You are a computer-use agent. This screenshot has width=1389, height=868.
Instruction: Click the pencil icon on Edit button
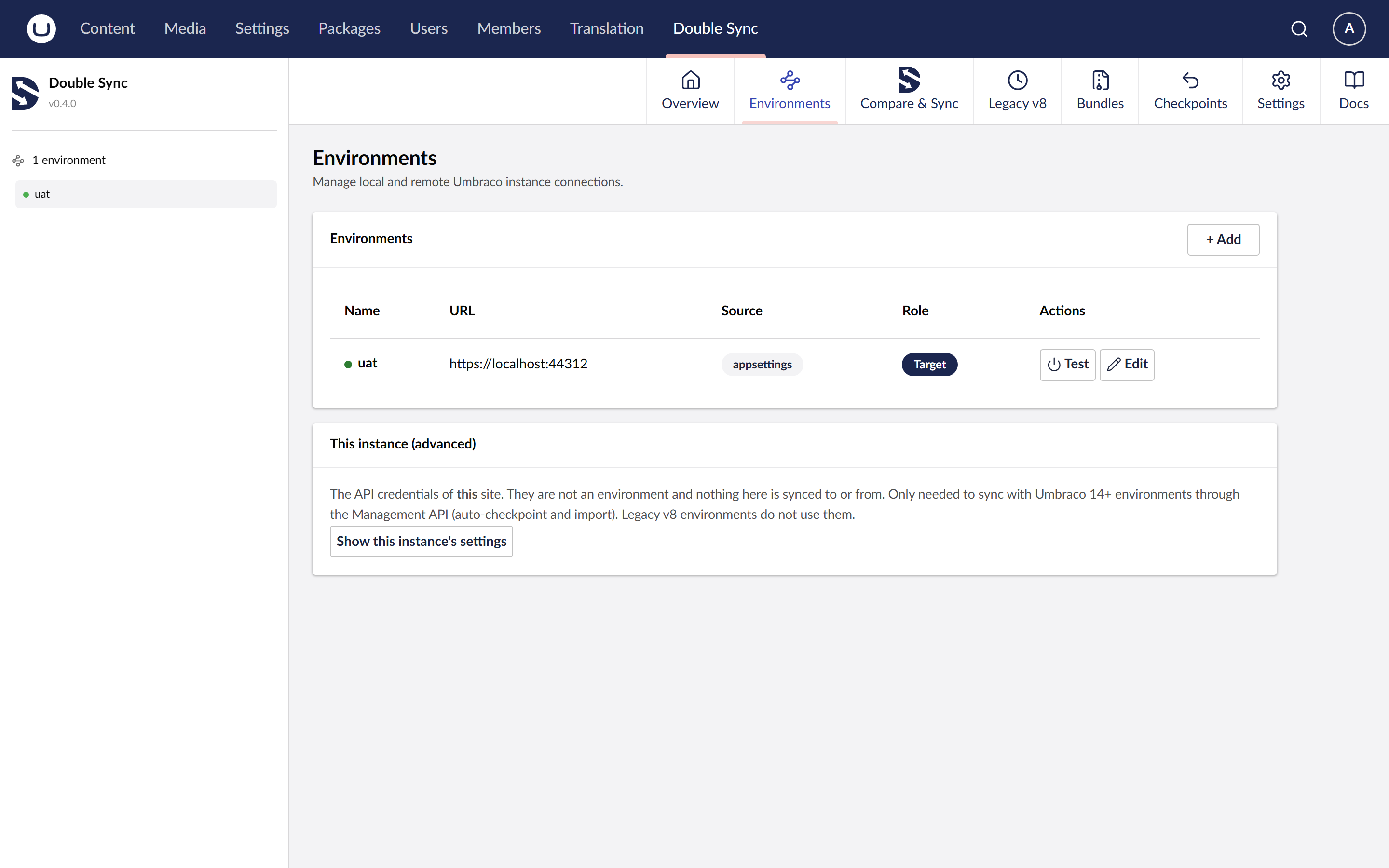(1114, 365)
